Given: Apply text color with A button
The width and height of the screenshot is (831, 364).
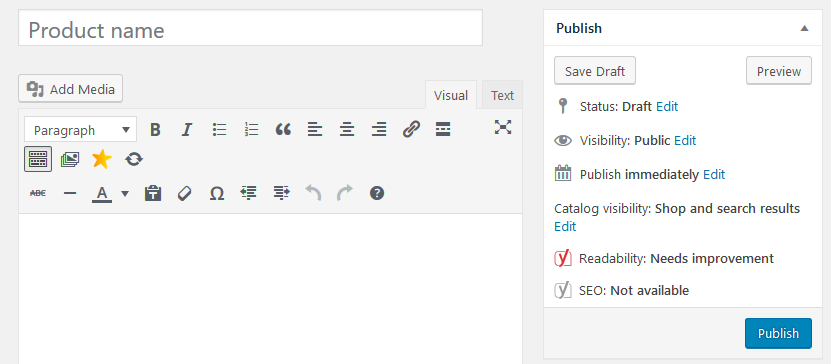Looking at the screenshot, I should click(x=102, y=193).
